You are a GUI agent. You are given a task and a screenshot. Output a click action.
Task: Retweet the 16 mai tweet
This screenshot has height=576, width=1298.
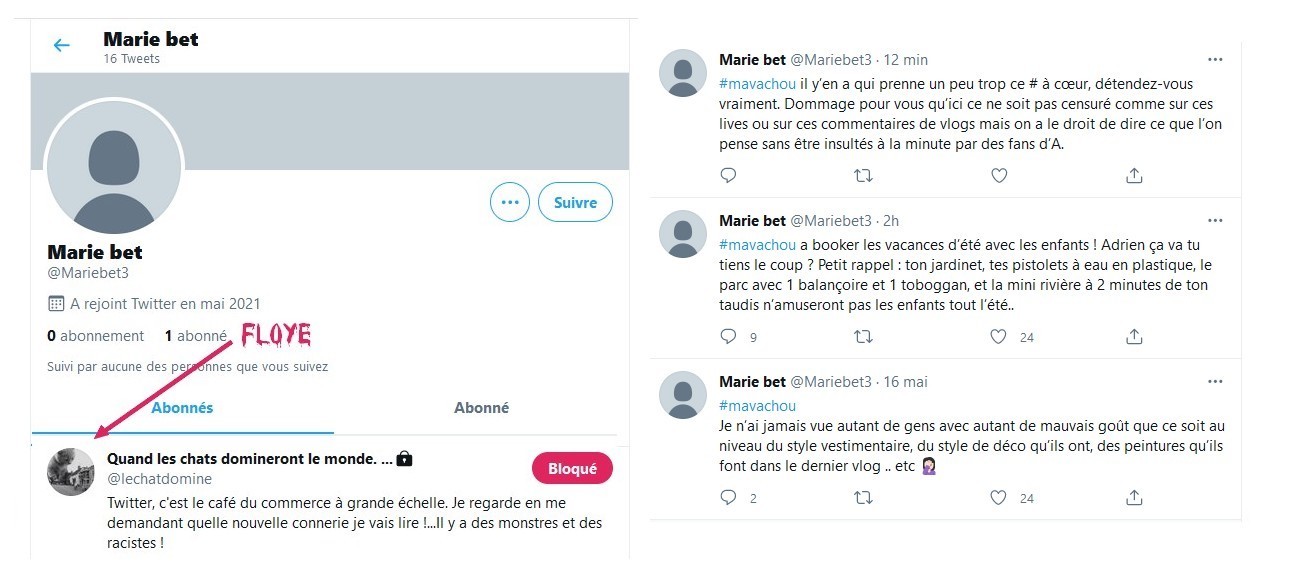pos(863,497)
